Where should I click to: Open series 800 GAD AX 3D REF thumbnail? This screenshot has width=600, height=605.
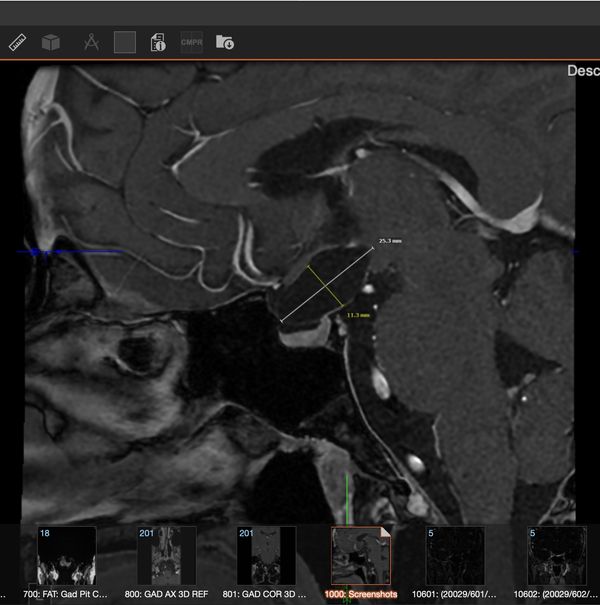[x=166, y=555]
